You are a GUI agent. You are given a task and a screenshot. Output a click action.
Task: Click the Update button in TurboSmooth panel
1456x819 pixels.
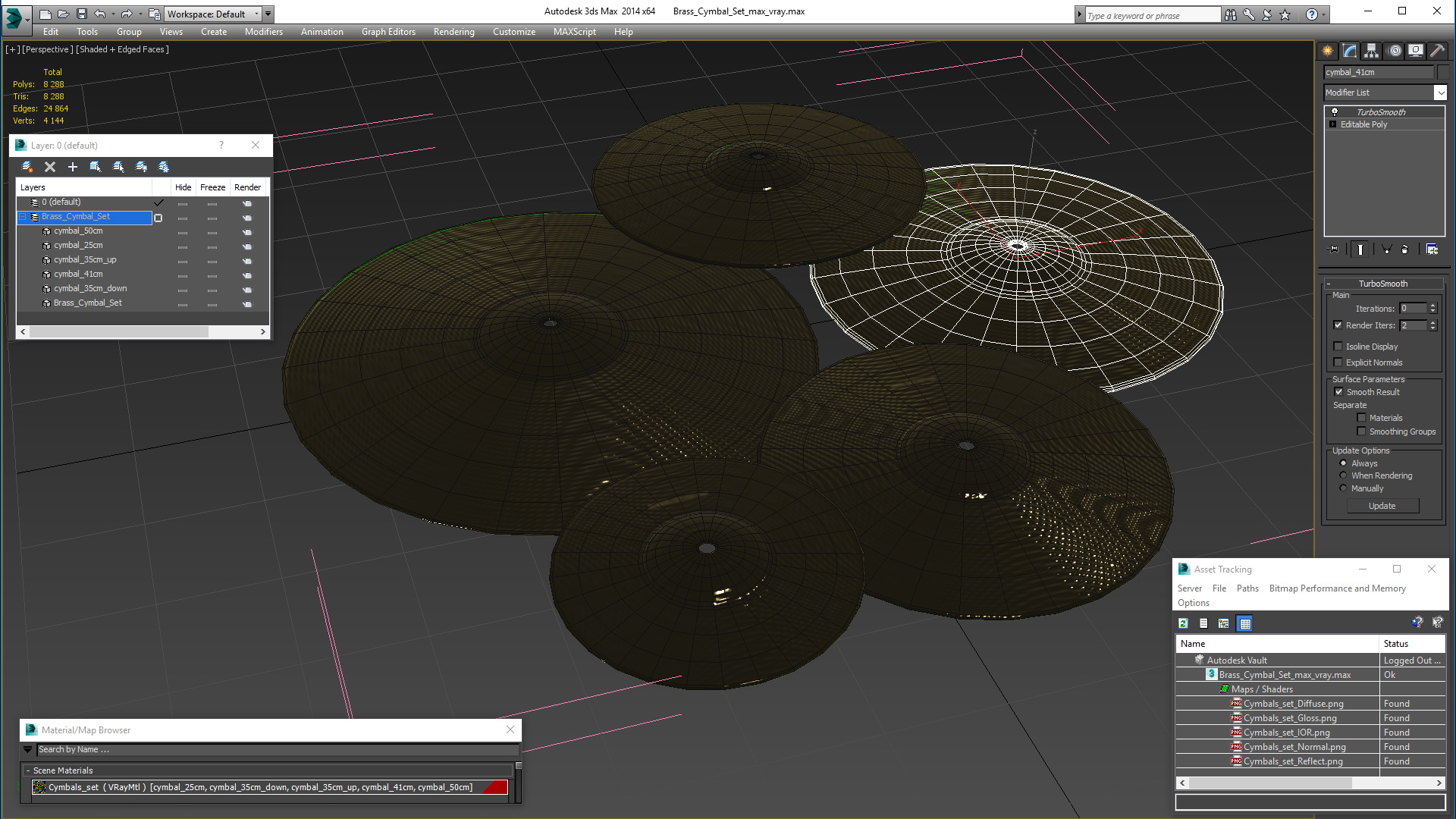pos(1382,505)
